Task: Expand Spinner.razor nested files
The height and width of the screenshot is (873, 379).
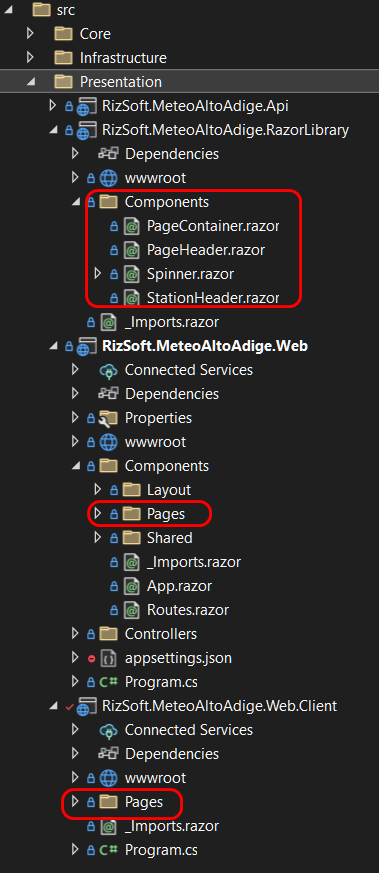Action: 98,274
